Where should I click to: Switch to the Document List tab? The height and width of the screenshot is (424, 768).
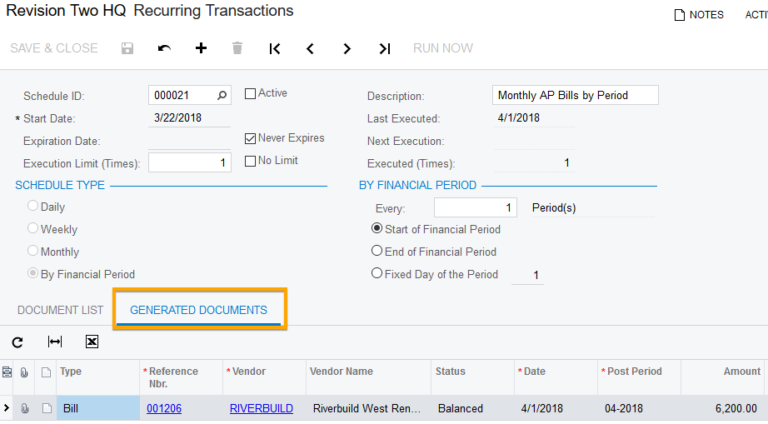[x=60, y=310]
